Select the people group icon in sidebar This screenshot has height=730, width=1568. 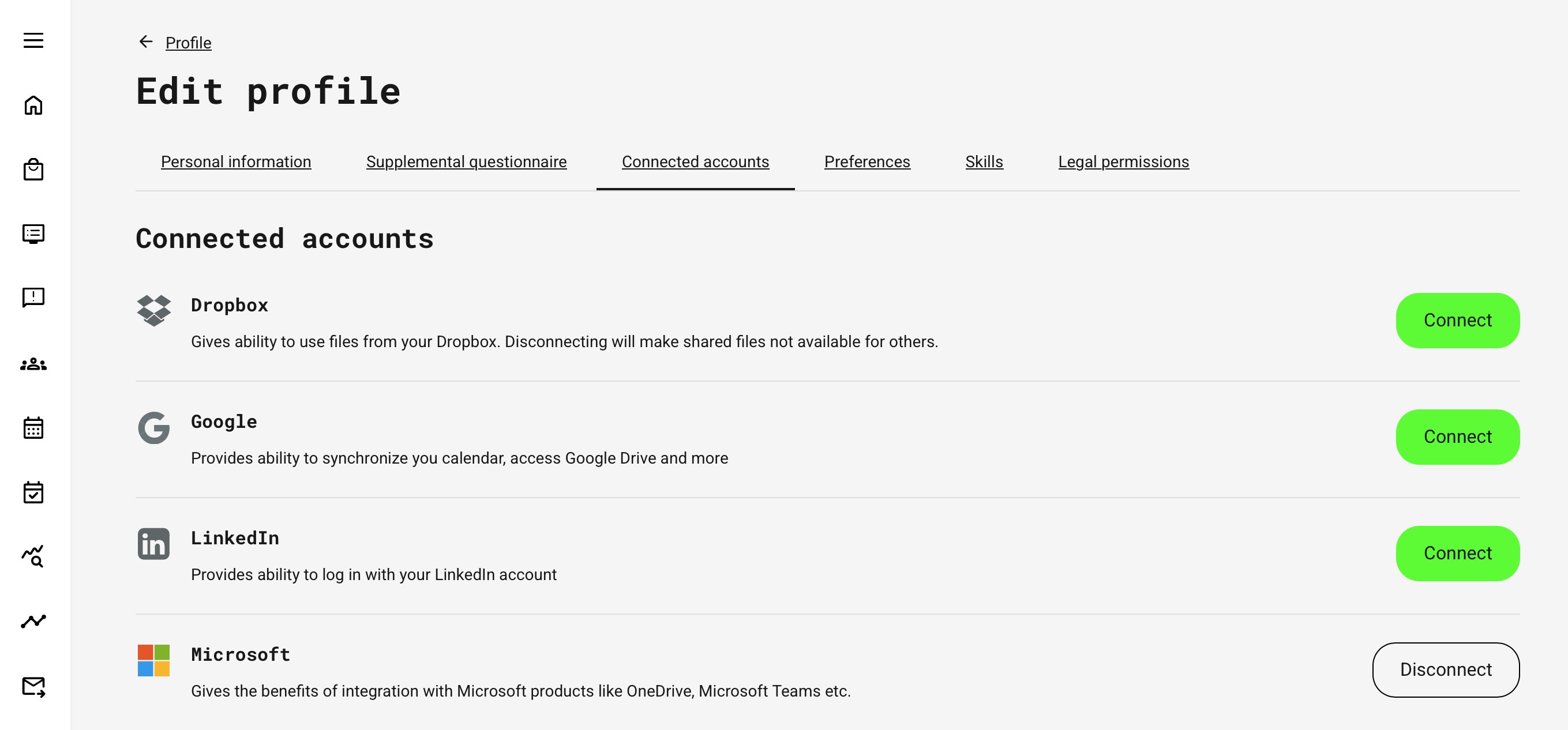point(33,363)
